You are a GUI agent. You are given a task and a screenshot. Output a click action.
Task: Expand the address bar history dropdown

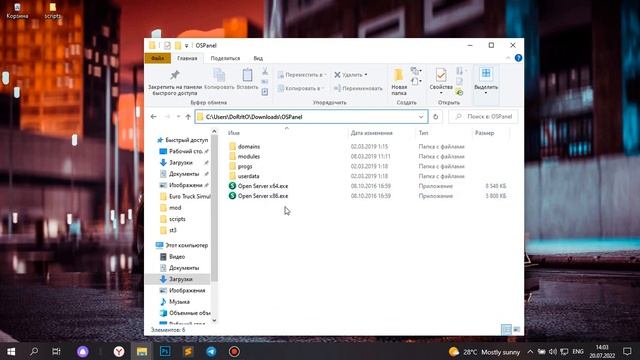[x=421, y=117]
